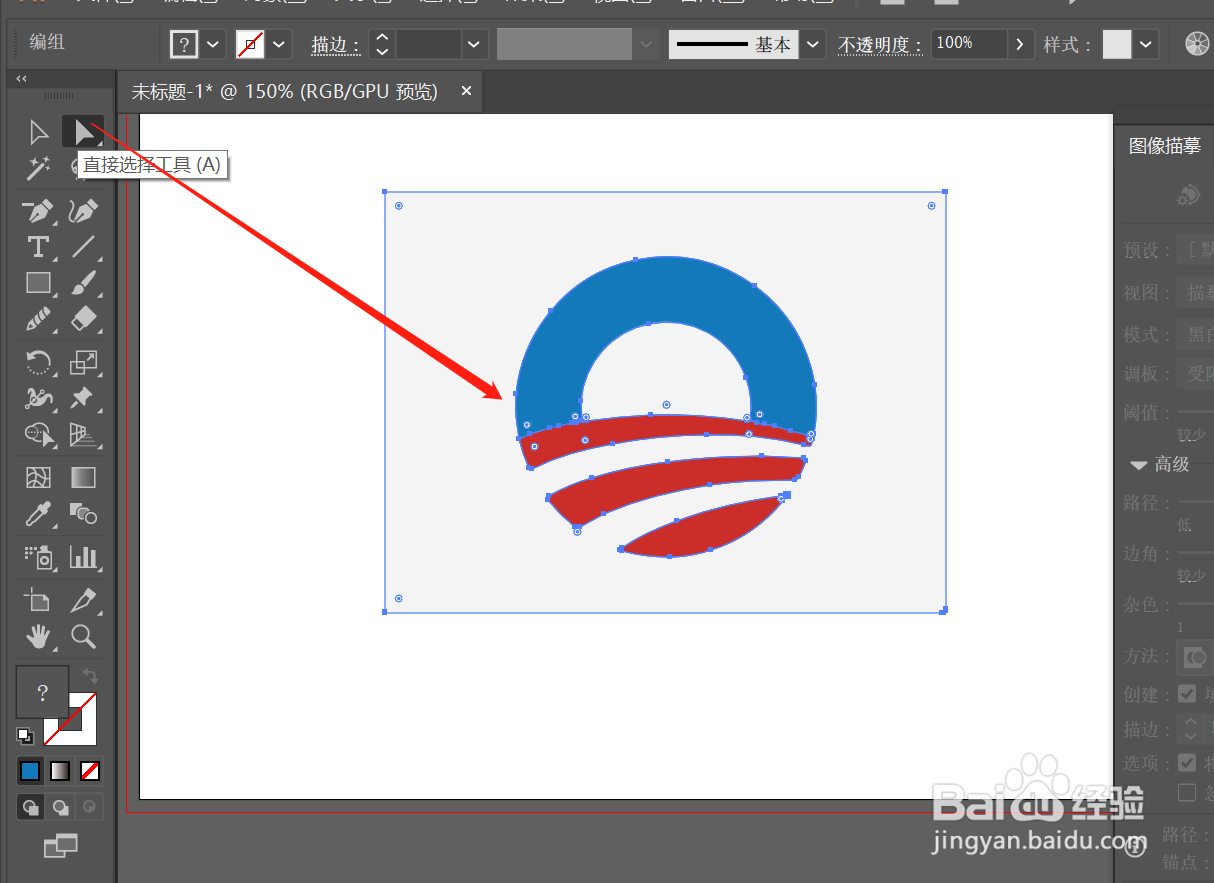Select the Perspective Grid tool

tap(83, 434)
